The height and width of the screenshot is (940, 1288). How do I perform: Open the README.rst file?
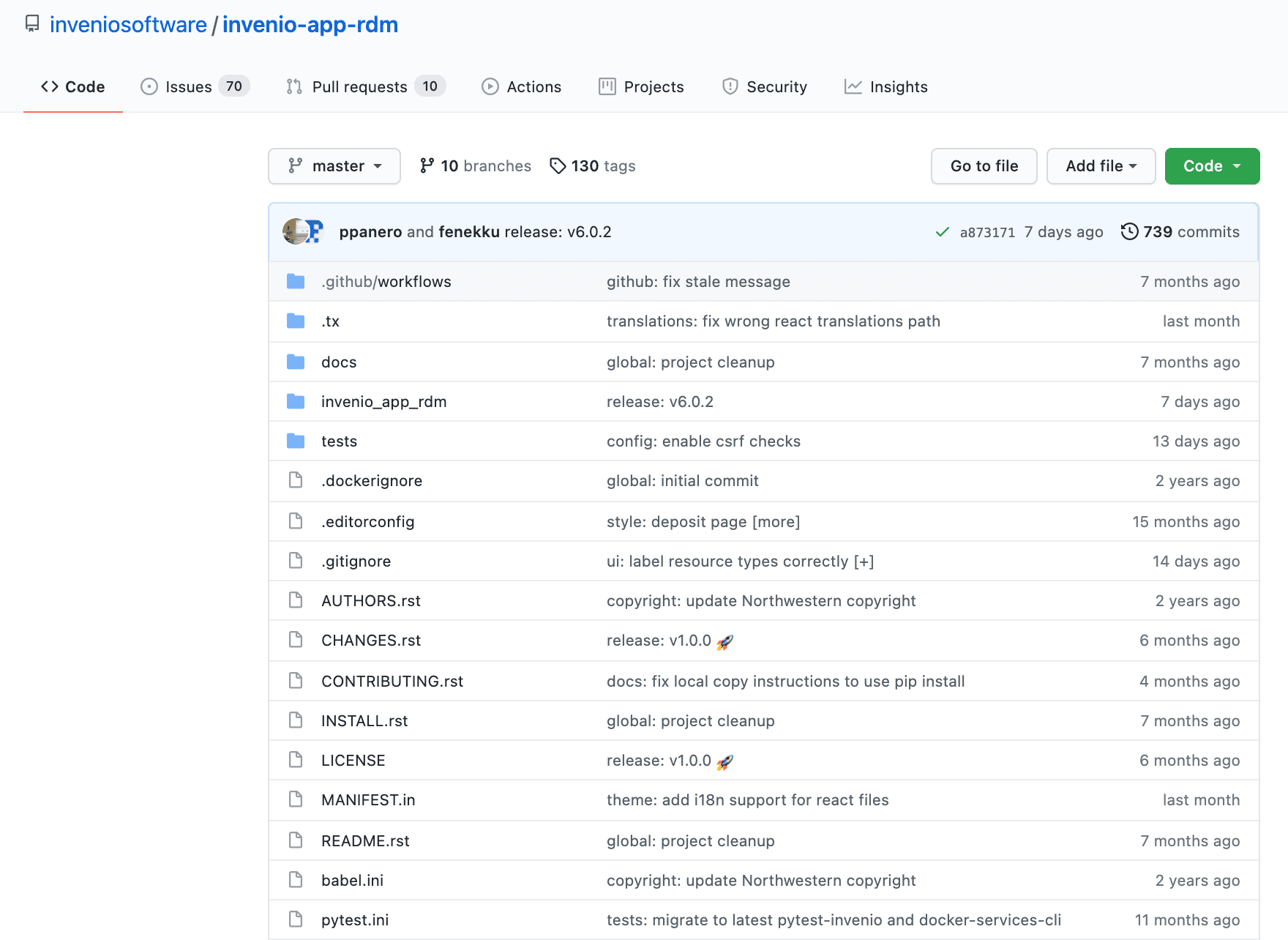(365, 841)
